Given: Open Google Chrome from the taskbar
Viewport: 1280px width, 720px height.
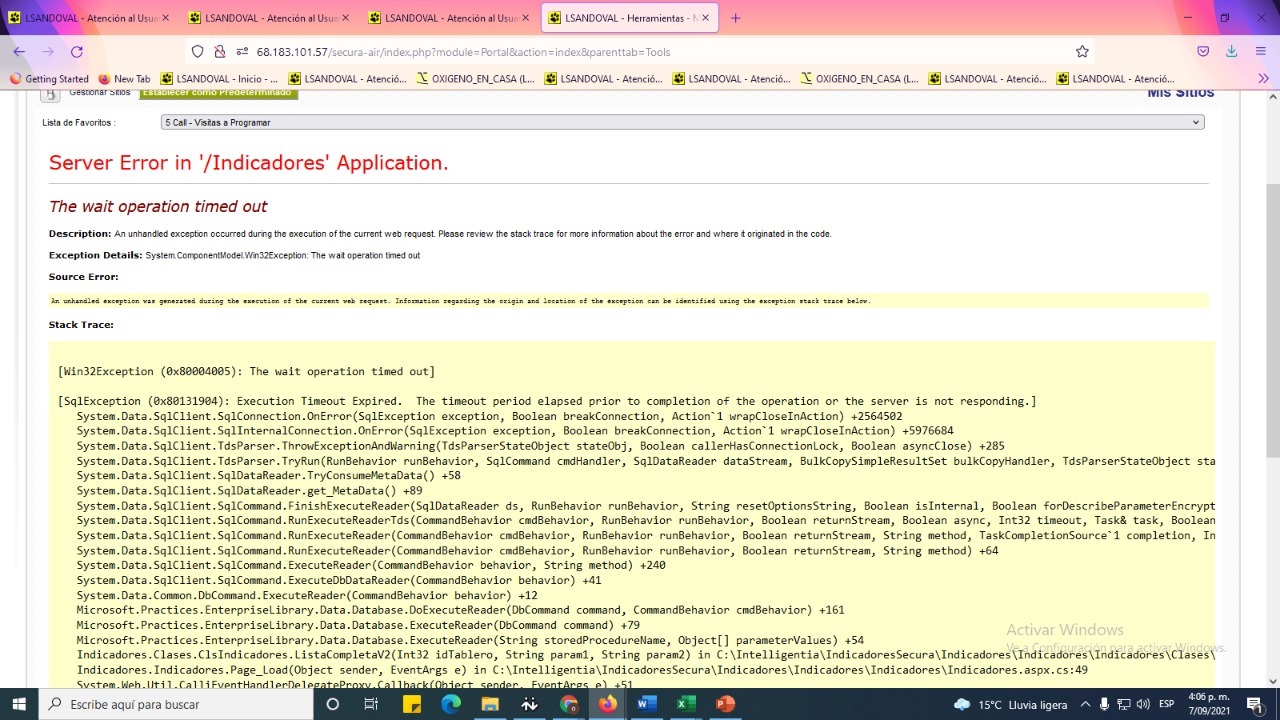Looking at the screenshot, I should coord(569,704).
